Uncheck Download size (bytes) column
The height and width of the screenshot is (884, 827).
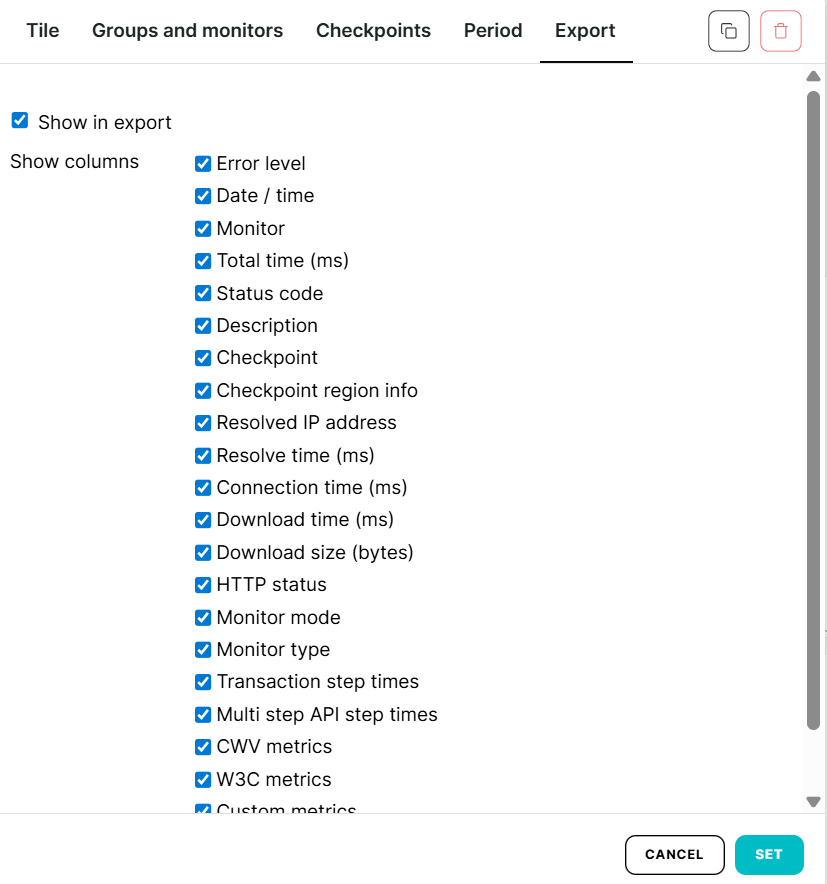203,553
